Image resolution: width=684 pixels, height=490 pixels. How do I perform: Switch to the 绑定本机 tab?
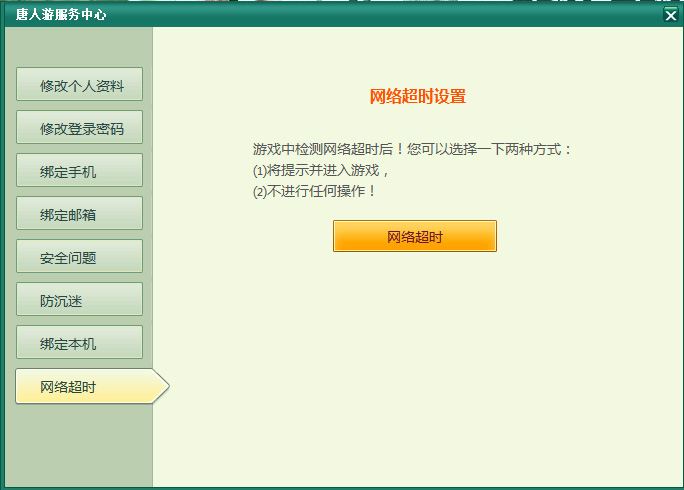80,343
